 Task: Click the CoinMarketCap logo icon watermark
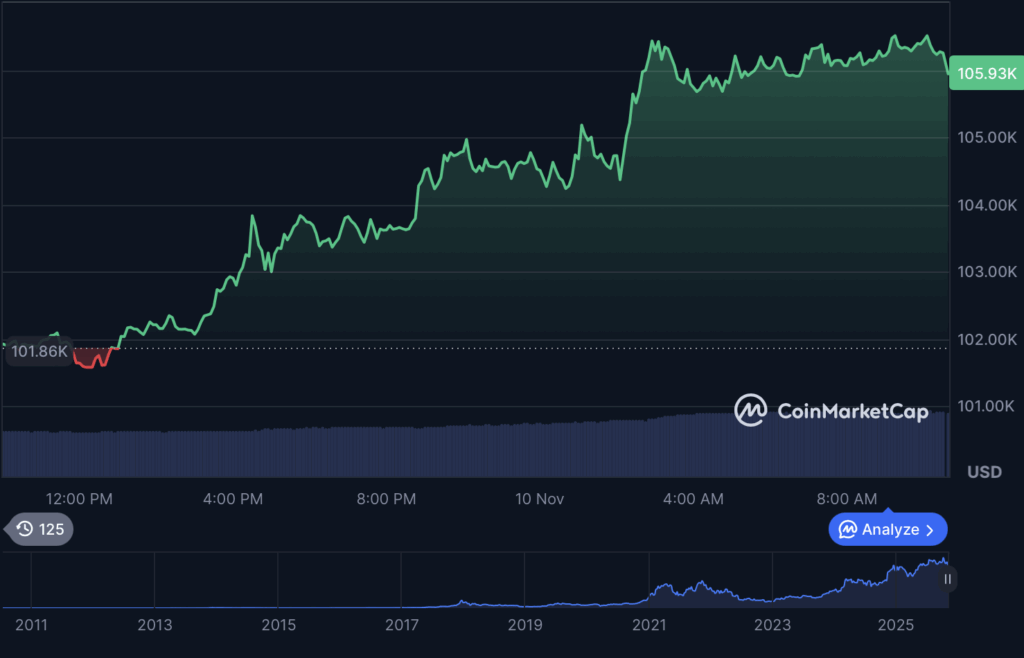[x=750, y=410]
